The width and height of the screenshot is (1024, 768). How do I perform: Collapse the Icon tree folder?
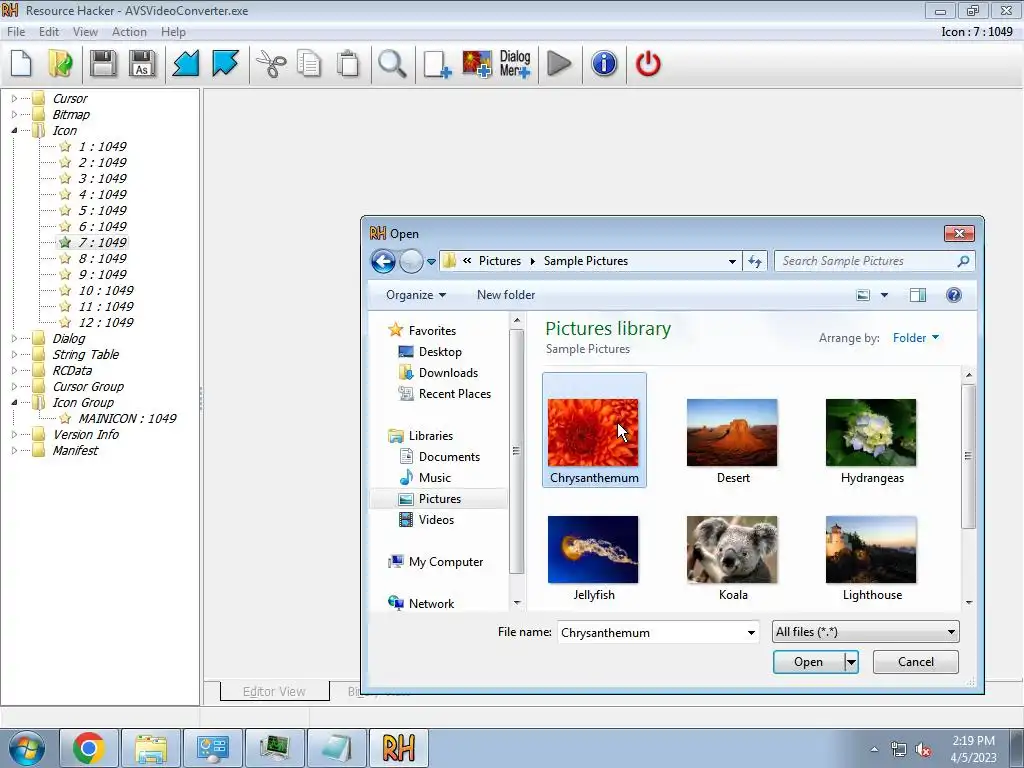coord(14,131)
